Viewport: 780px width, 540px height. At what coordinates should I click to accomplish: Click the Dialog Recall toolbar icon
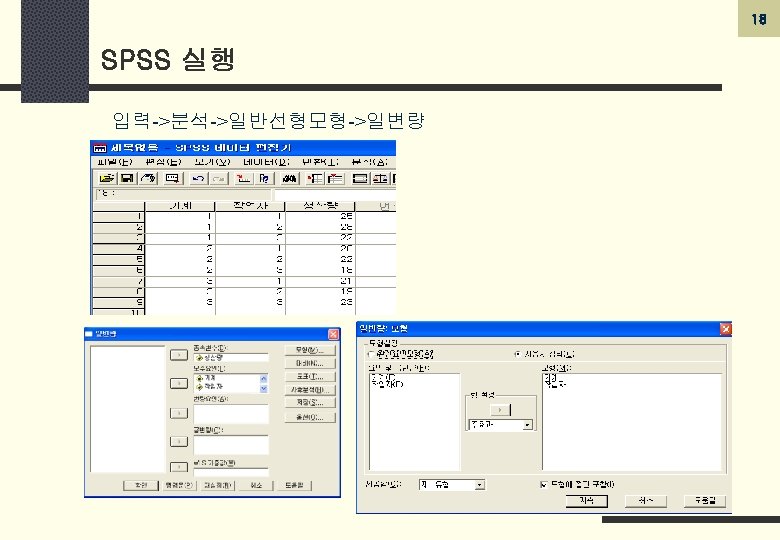pos(172,178)
